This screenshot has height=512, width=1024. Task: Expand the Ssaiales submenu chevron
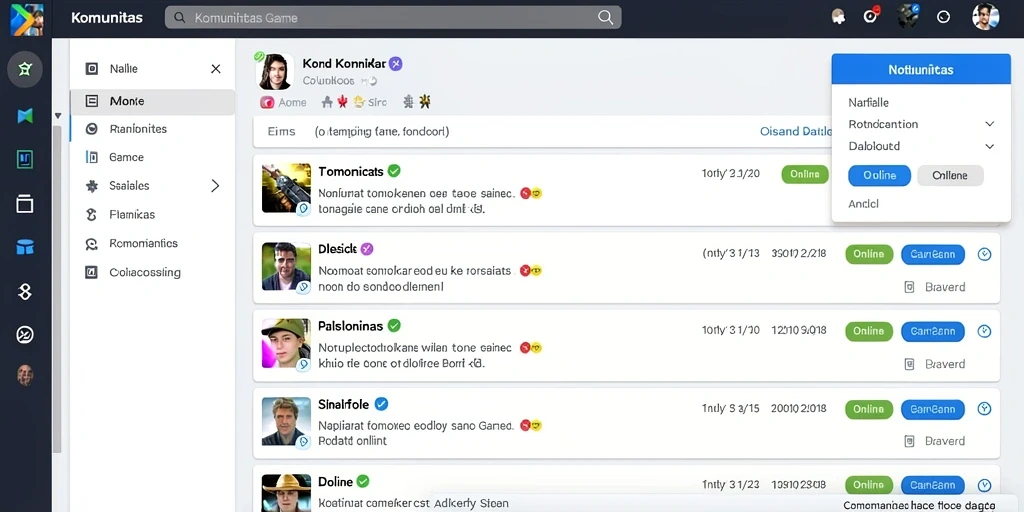215,186
